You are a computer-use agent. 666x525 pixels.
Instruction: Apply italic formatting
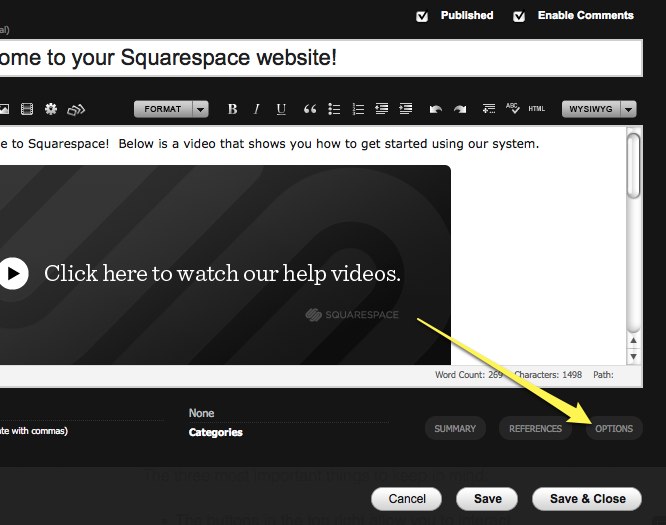(x=257, y=109)
